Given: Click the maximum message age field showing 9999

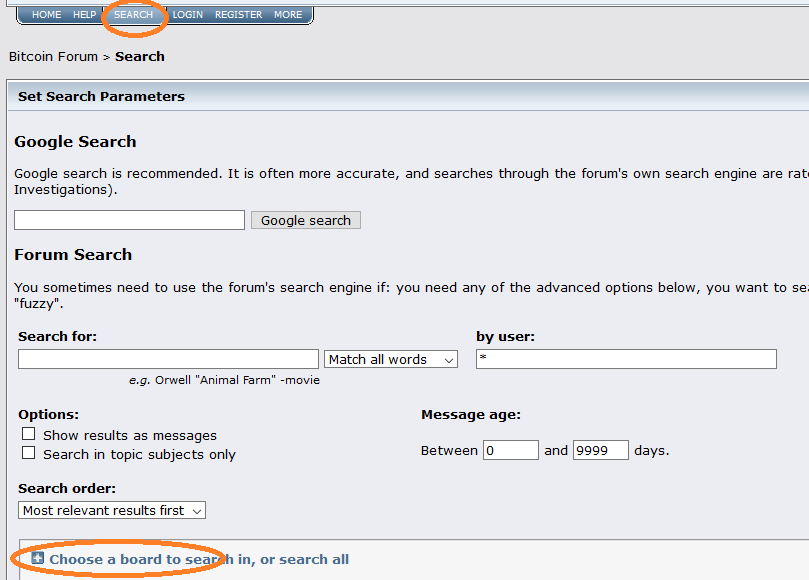Looking at the screenshot, I should 601,450.
